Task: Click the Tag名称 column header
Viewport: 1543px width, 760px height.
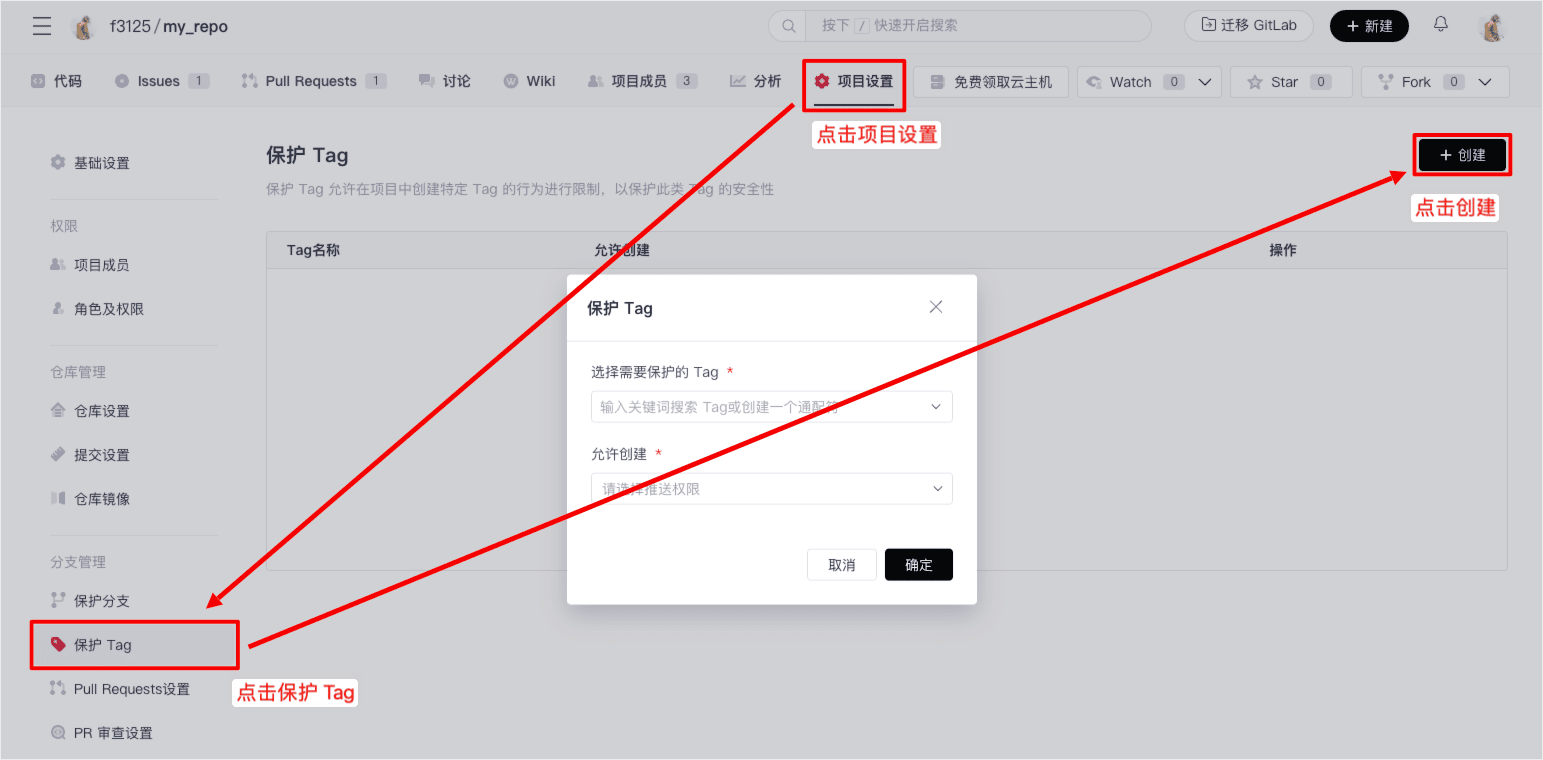Action: [313, 250]
